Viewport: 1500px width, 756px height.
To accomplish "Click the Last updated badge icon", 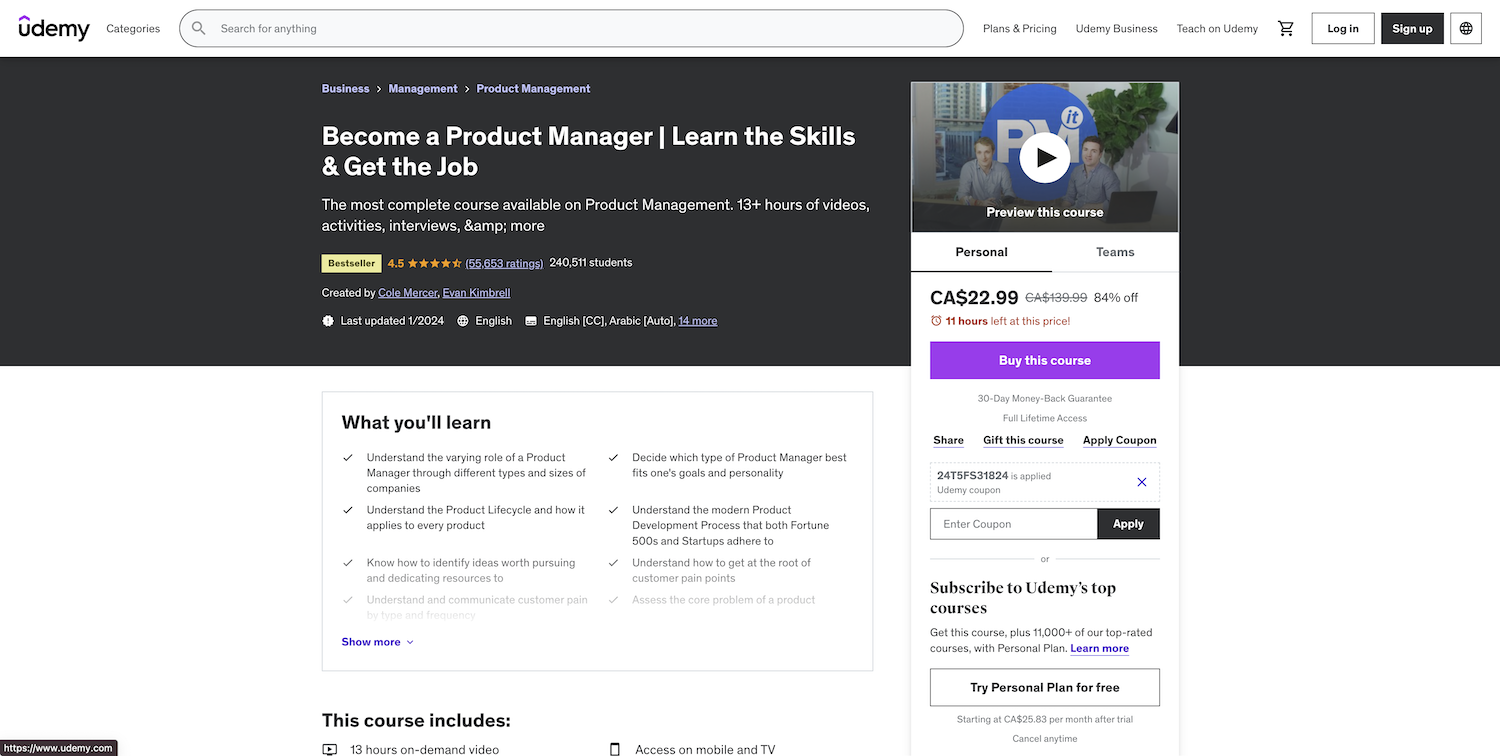I will (328, 321).
